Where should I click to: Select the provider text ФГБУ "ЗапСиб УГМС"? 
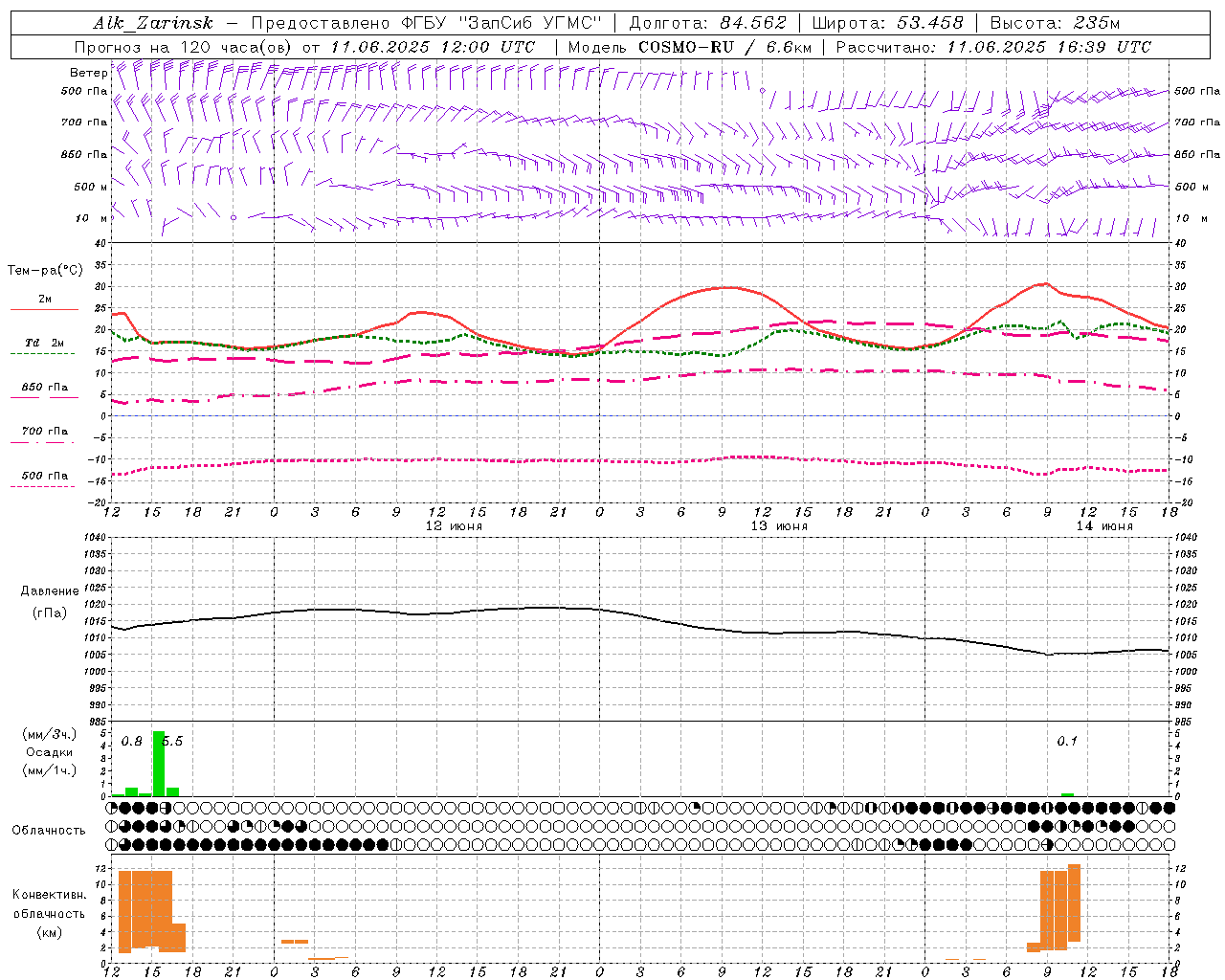click(500, 23)
